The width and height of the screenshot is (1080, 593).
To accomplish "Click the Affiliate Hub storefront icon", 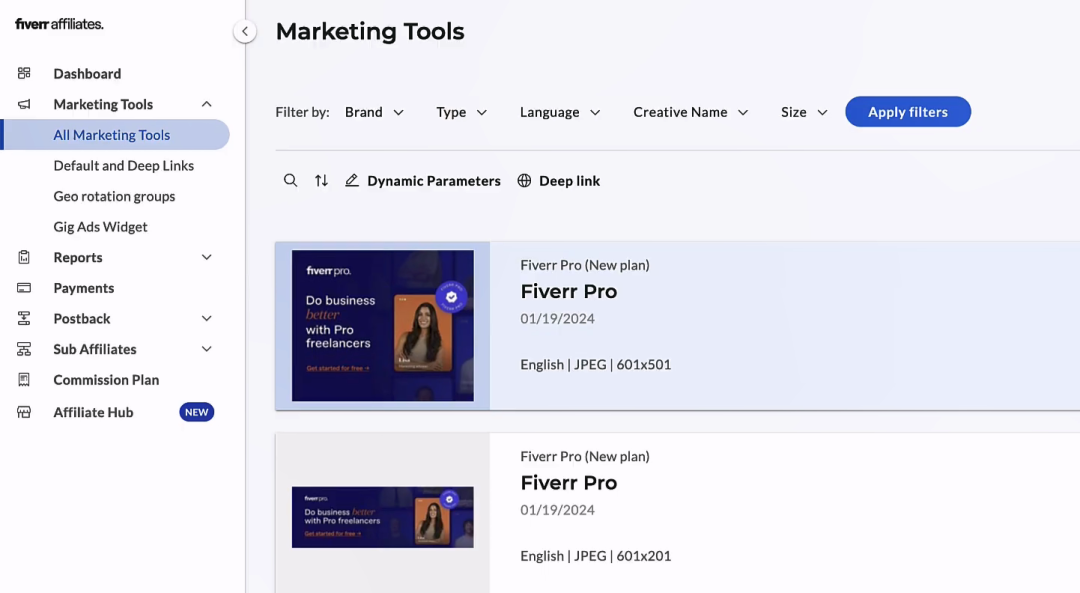I will click(24, 412).
